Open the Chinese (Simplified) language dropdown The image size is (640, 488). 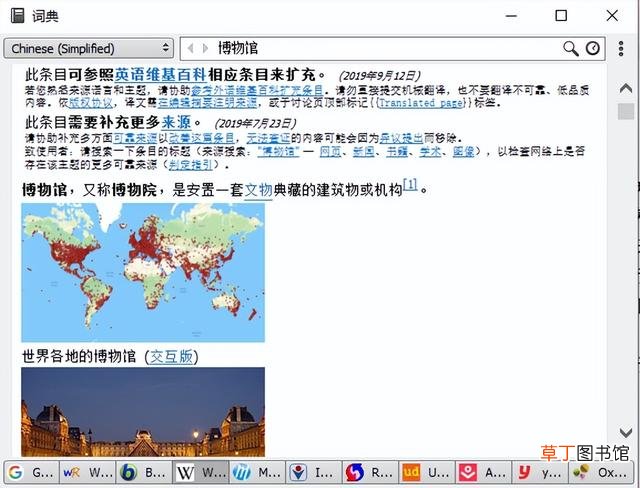click(x=89, y=49)
